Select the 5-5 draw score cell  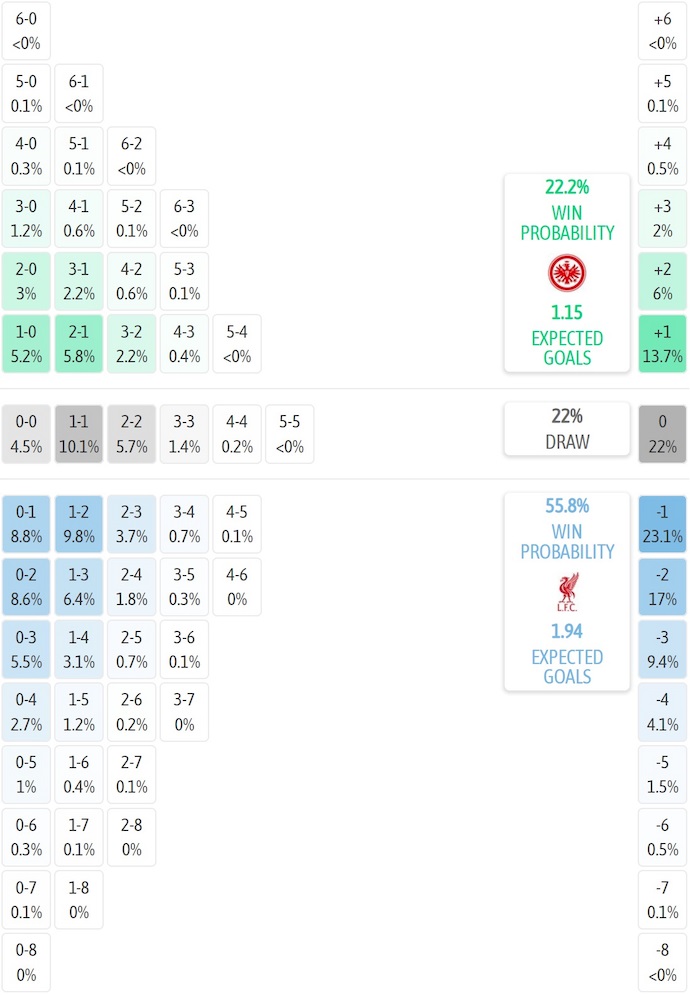(x=289, y=434)
